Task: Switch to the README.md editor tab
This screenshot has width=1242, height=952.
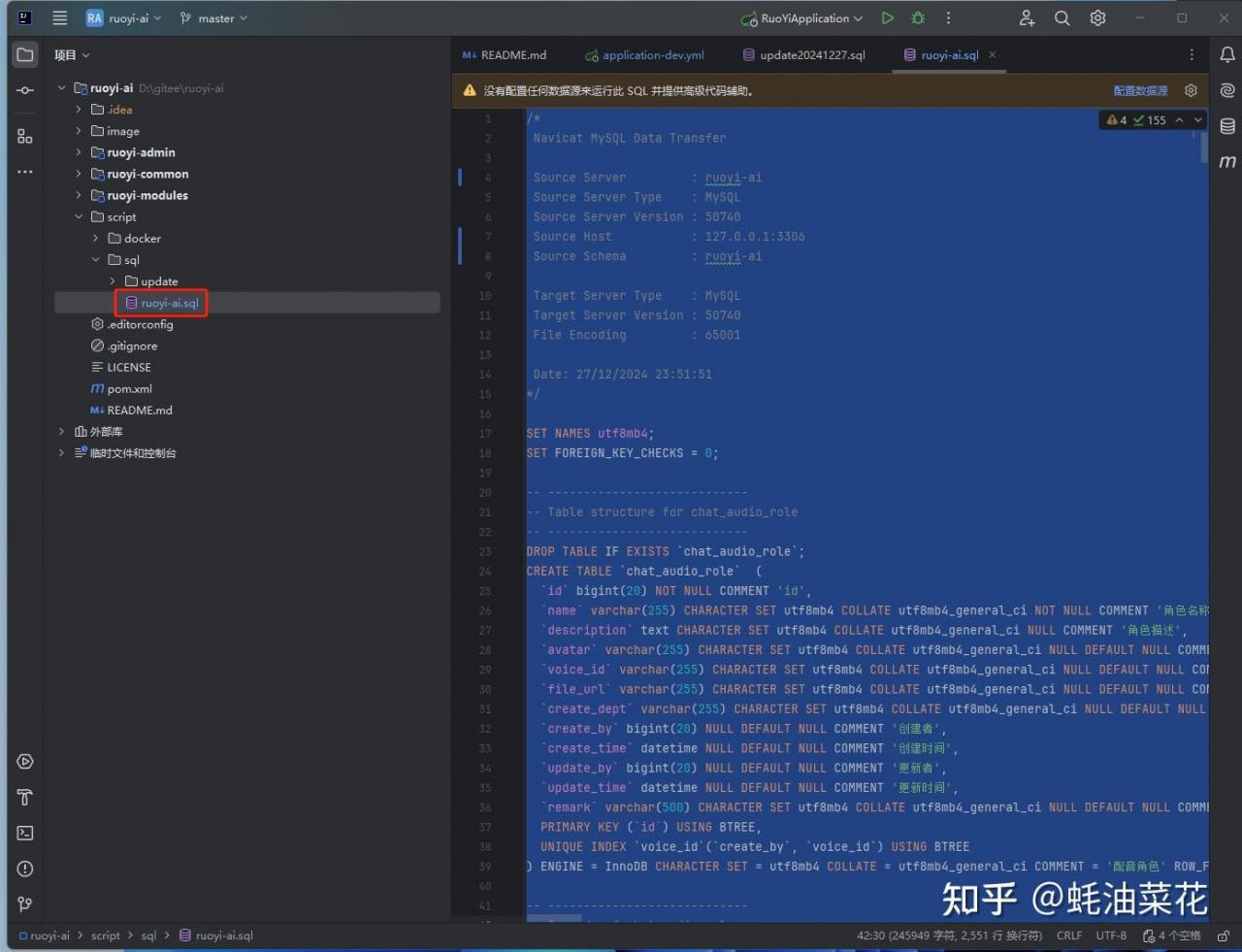Action: click(x=506, y=55)
